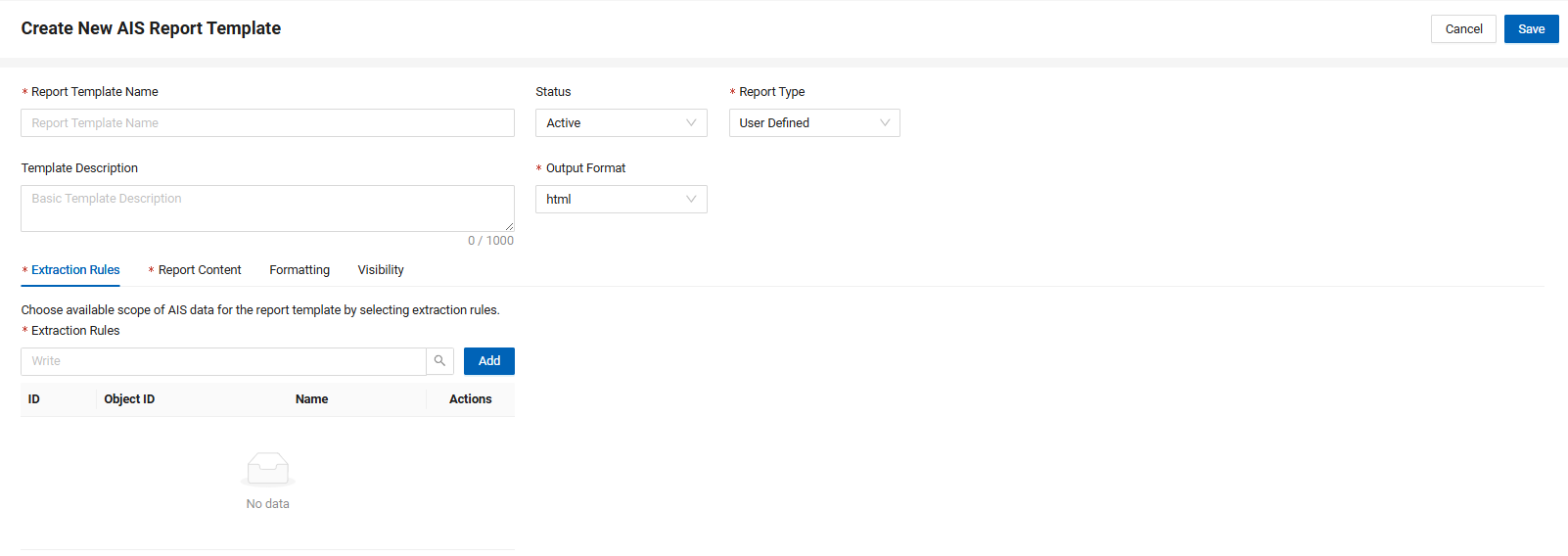Click the Output Format label

(585, 168)
